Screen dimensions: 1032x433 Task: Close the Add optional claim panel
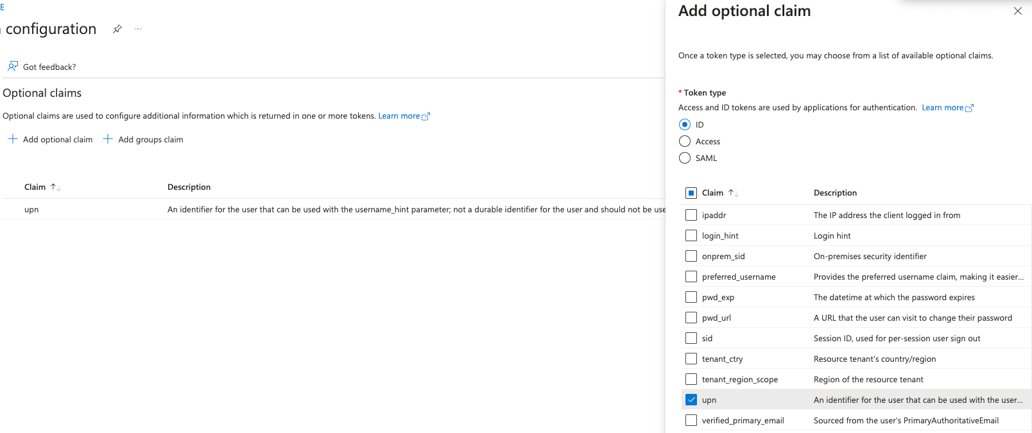pos(1017,11)
